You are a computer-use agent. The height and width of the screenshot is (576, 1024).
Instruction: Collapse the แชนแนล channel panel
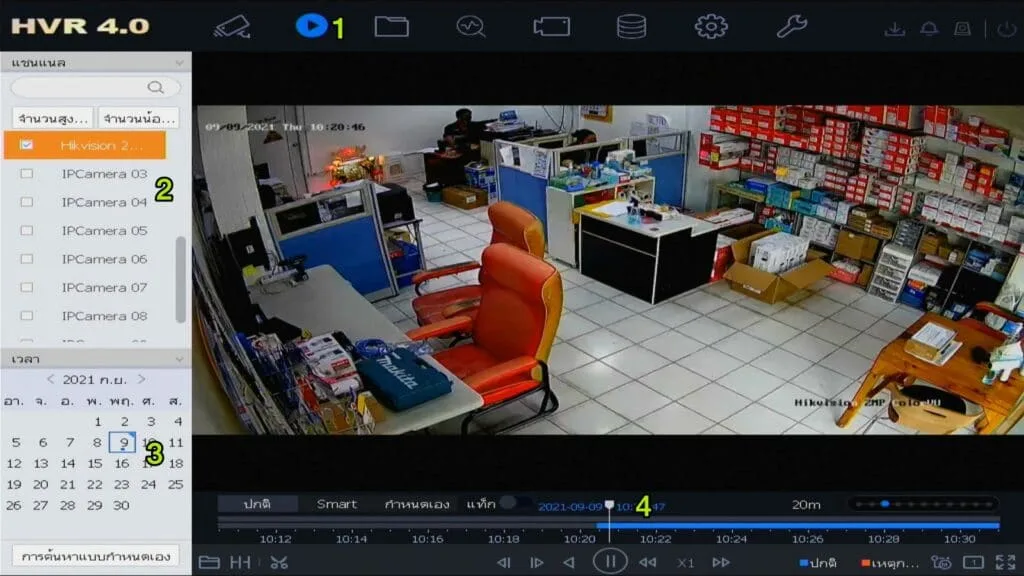tap(179, 63)
